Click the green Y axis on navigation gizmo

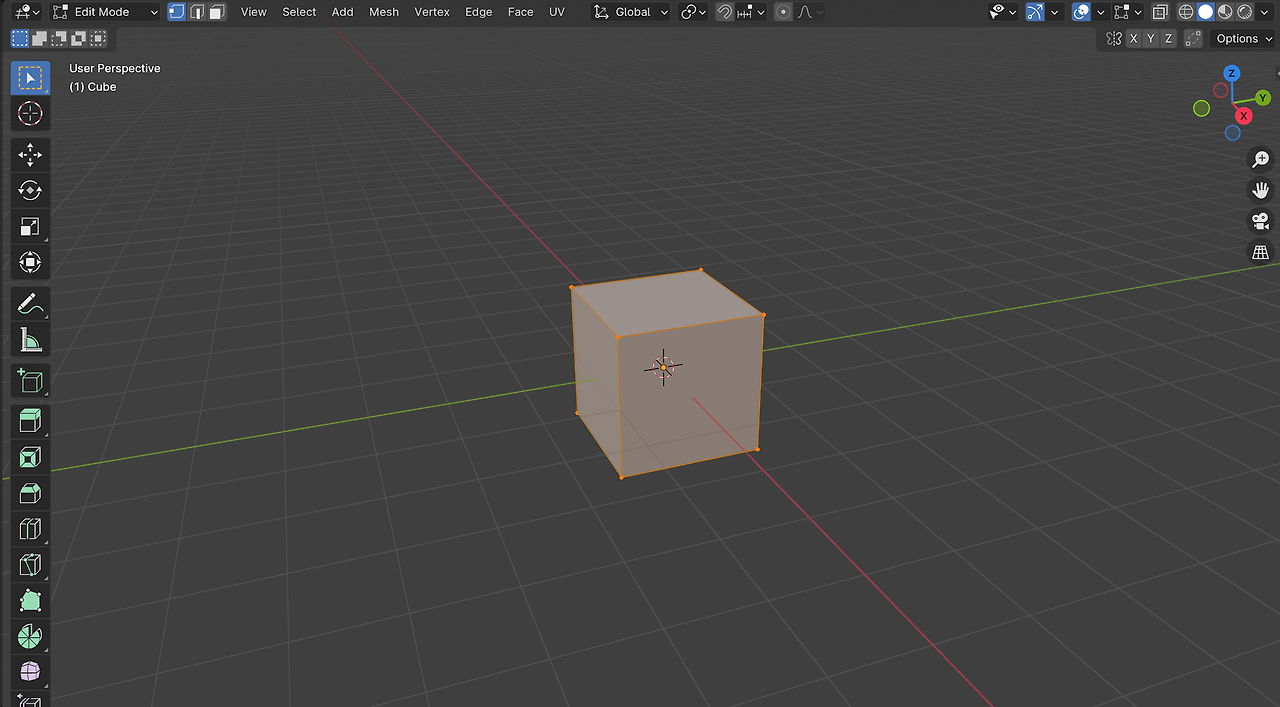(x=1263, y=97)
